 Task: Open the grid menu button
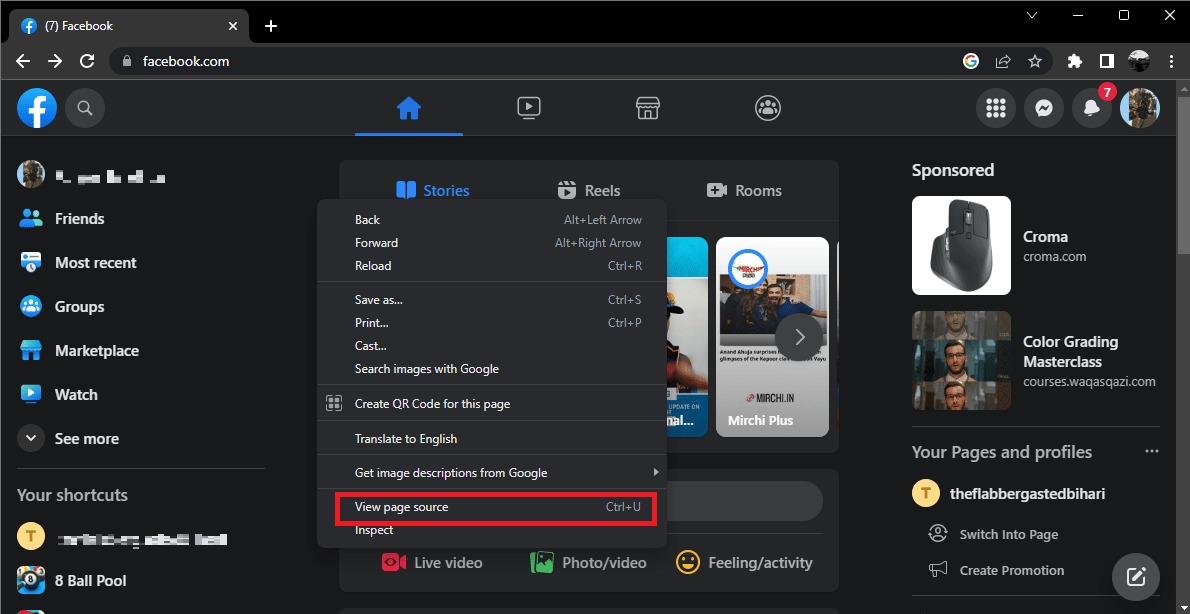tap(995, 109)
